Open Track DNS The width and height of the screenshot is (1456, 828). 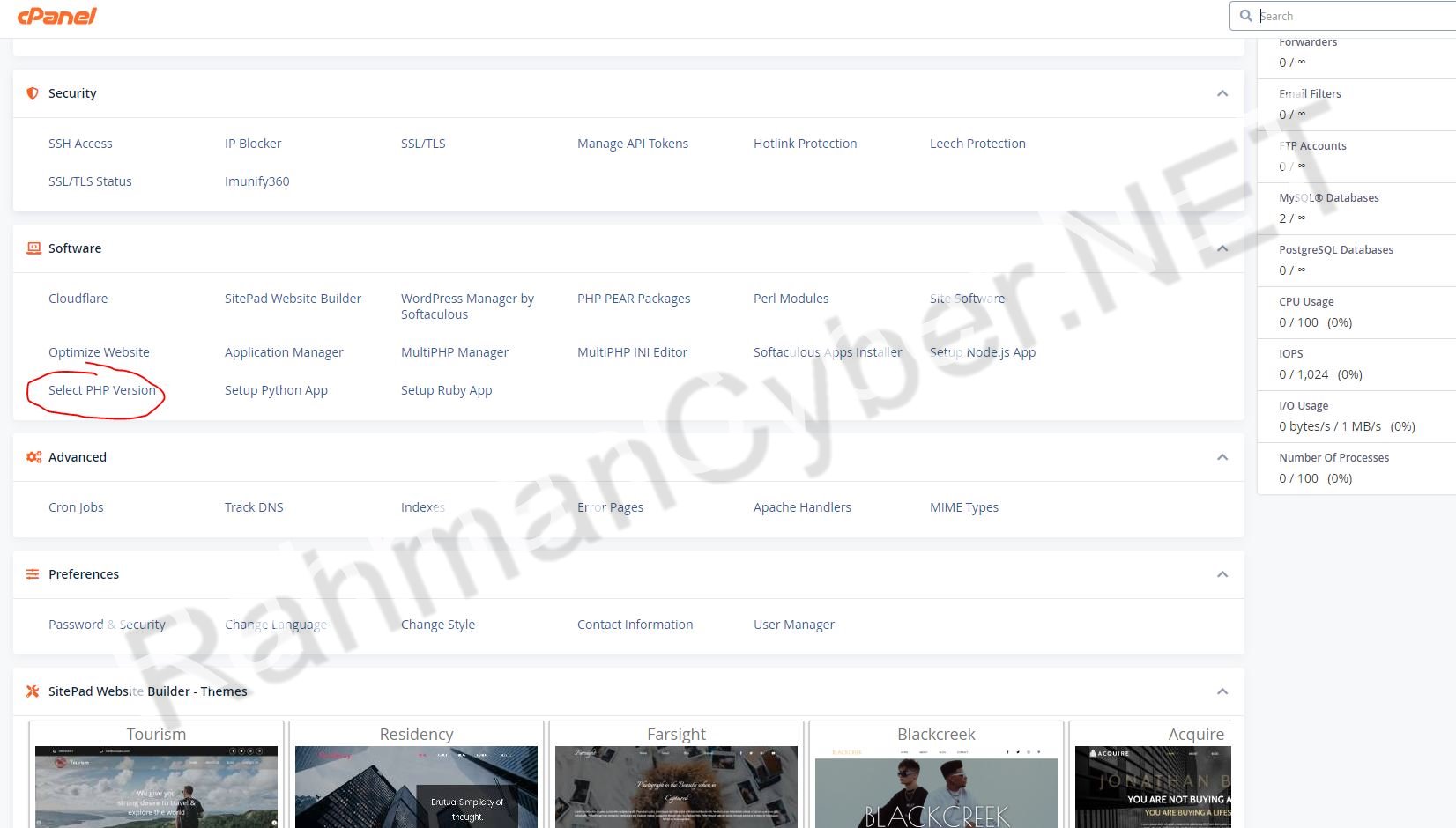254,507
